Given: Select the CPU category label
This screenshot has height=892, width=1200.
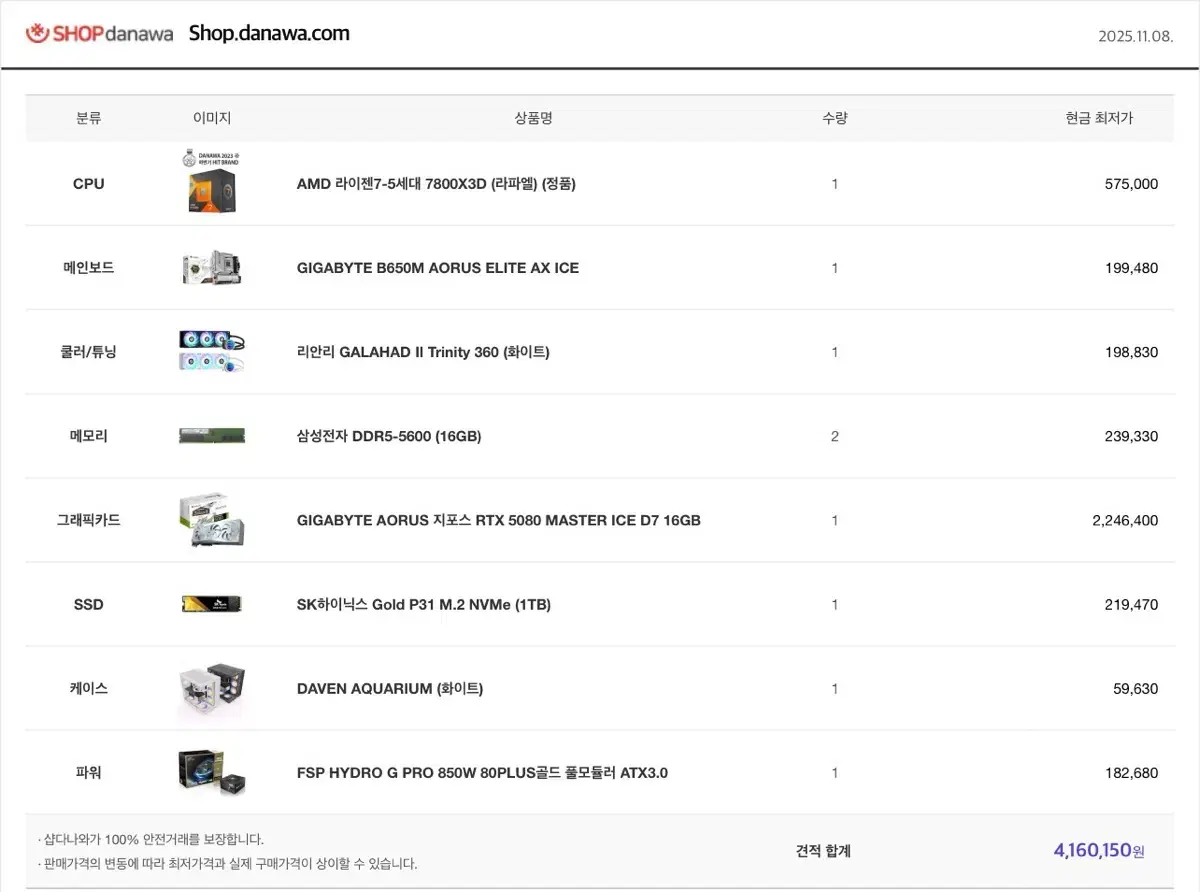Looking at the screenshot, I should pyautogui.click(x=88, y=184).
